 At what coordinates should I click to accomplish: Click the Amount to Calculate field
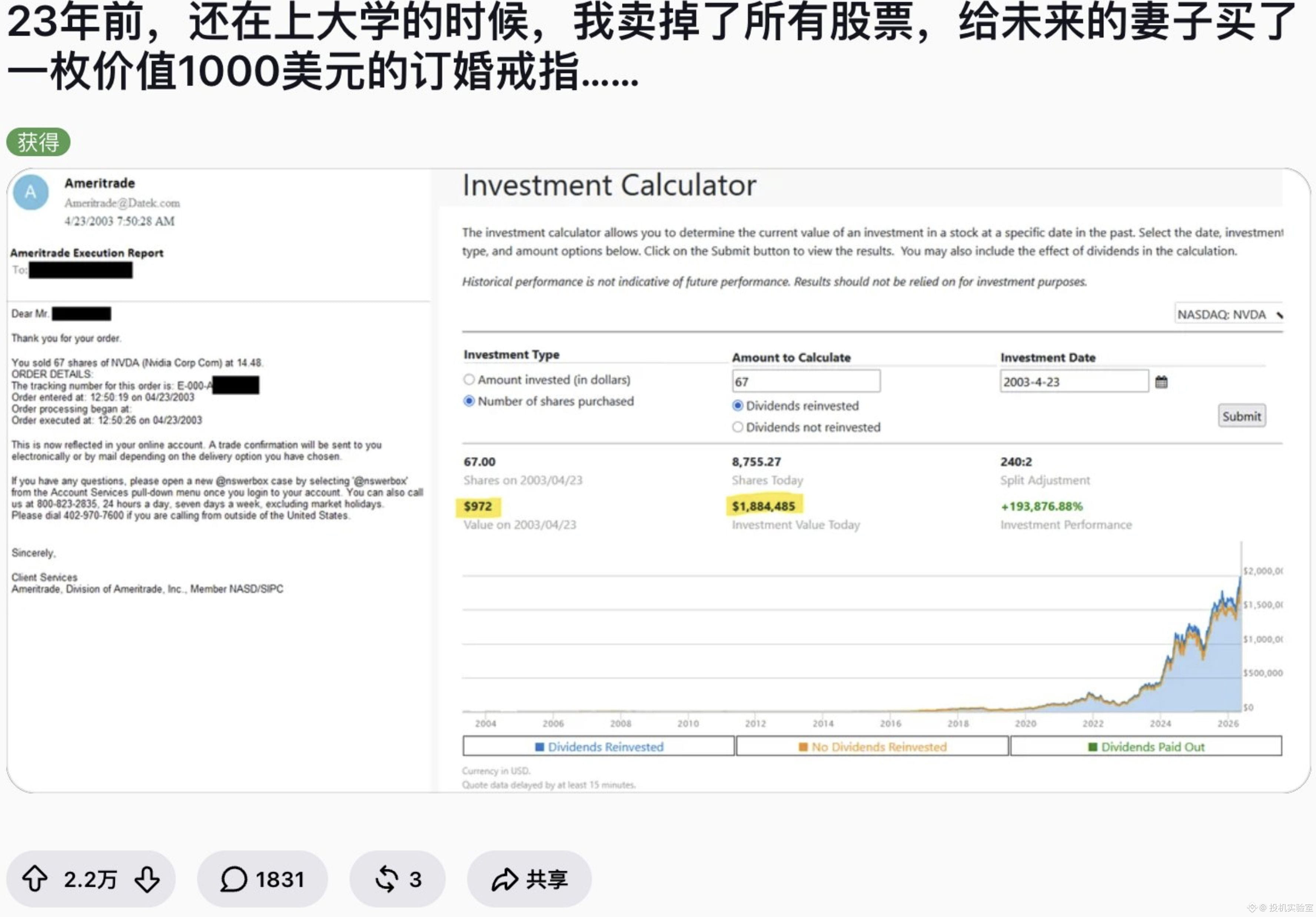pos(806,381)
